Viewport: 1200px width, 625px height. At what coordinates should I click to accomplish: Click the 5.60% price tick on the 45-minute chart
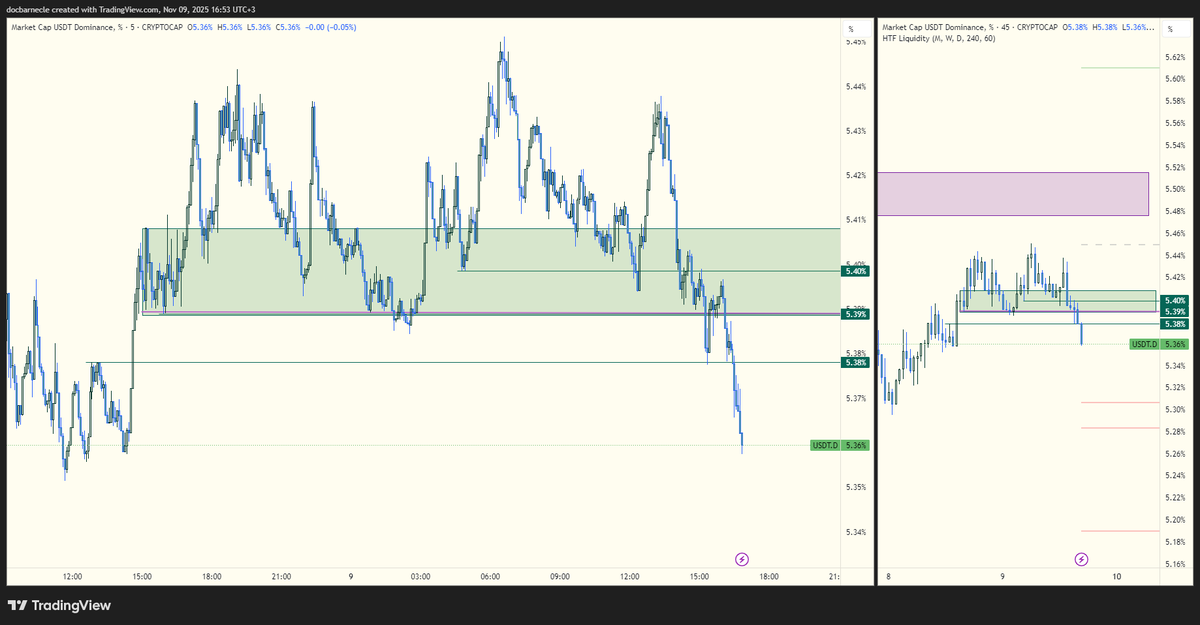tap(1175, 79)
